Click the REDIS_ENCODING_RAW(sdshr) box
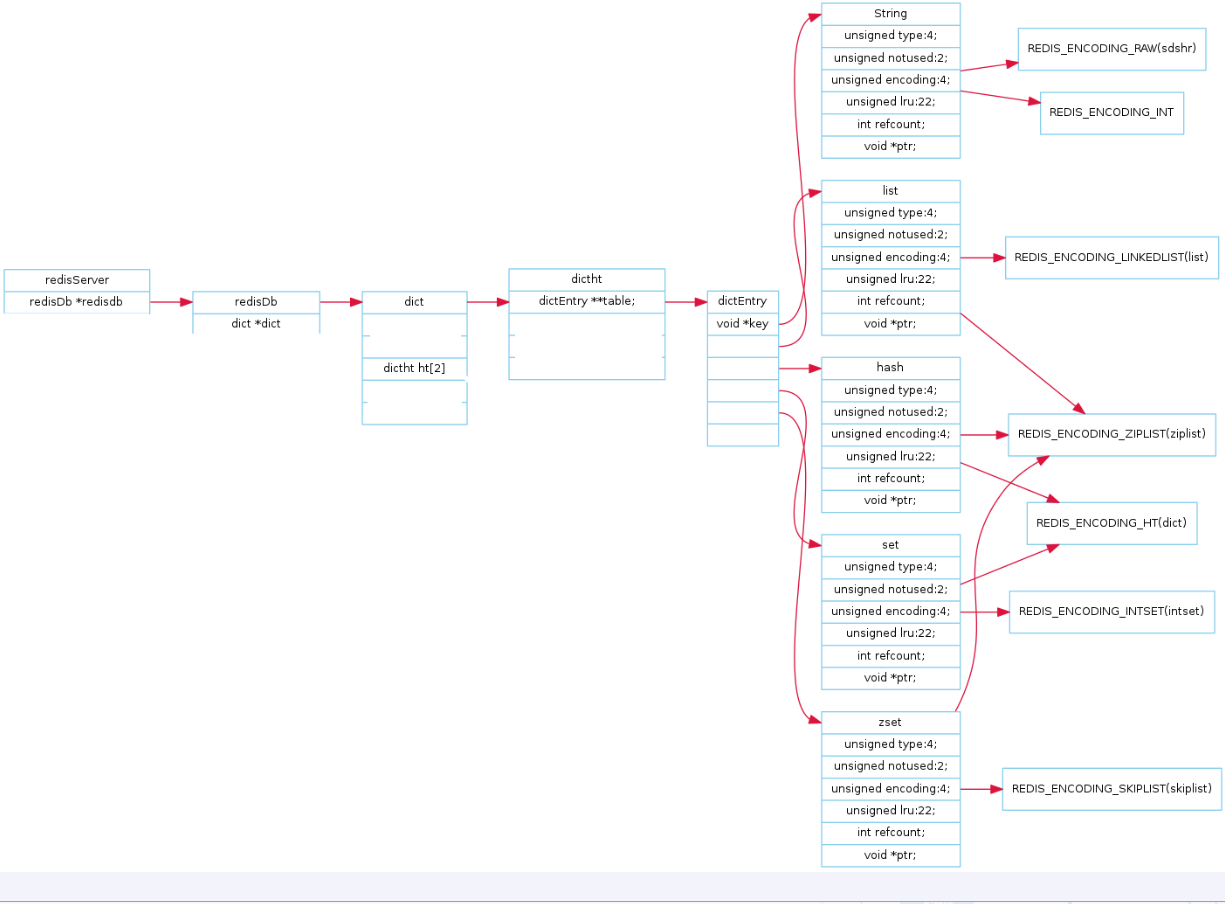This screenshot has height=904, width=1225. pos(1111,48)
